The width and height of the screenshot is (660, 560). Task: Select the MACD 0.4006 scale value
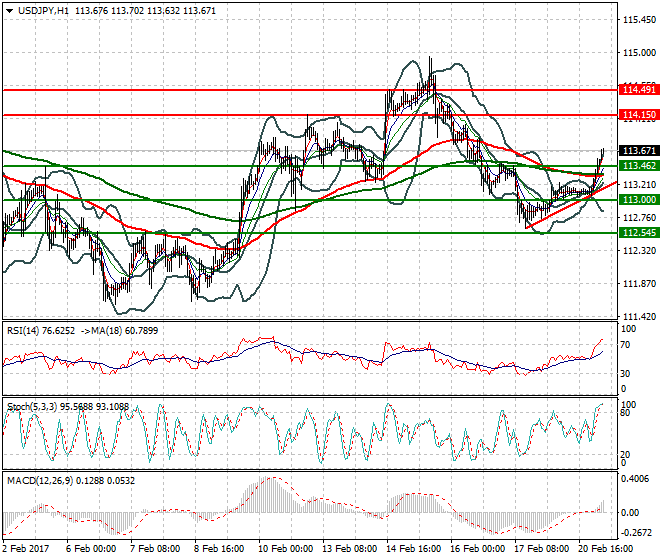pos(635,479)
